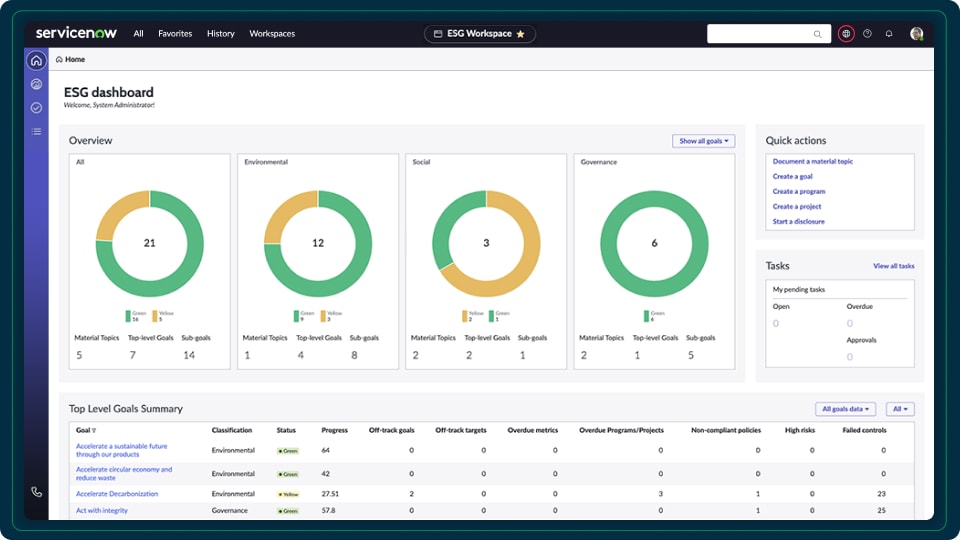Click the phone icon at sidebar bottom
The width and height of the screenshot is (960, 540).
coord(36,492)
